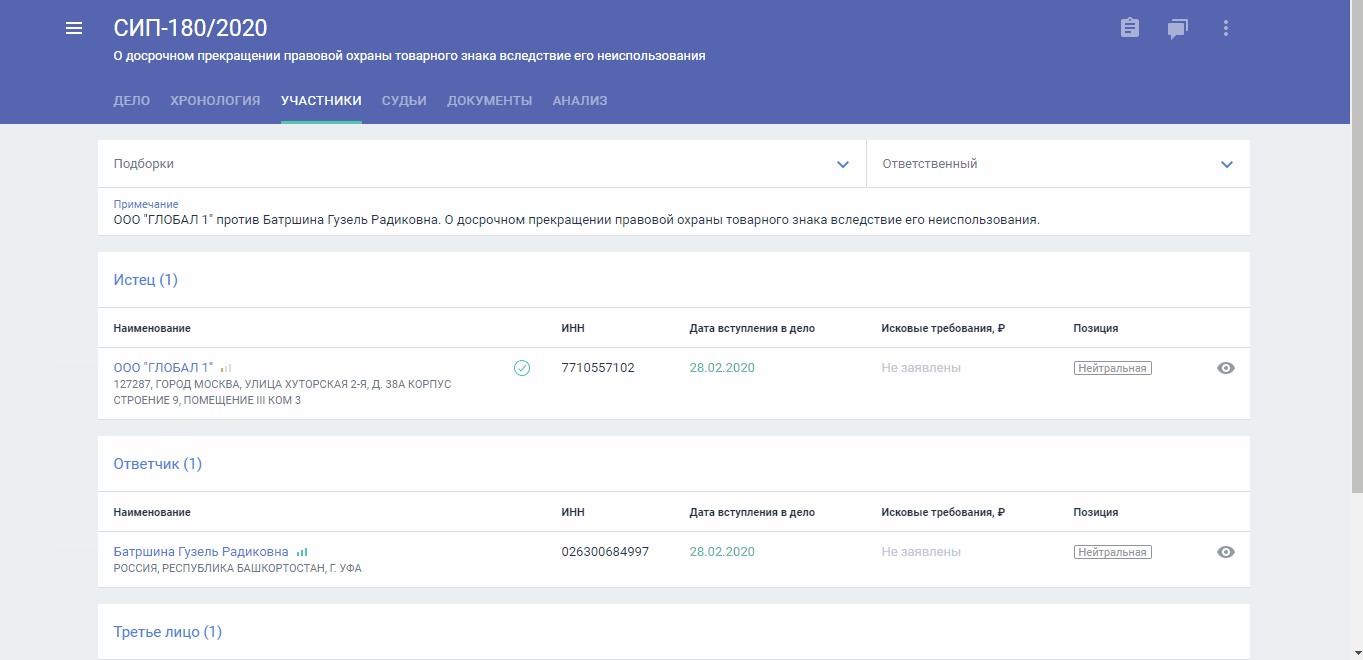Screen dimensions: 1363x660
Task: Open the comments chat icon in header
Action: pyautogui.click(x=1178, y=29)
